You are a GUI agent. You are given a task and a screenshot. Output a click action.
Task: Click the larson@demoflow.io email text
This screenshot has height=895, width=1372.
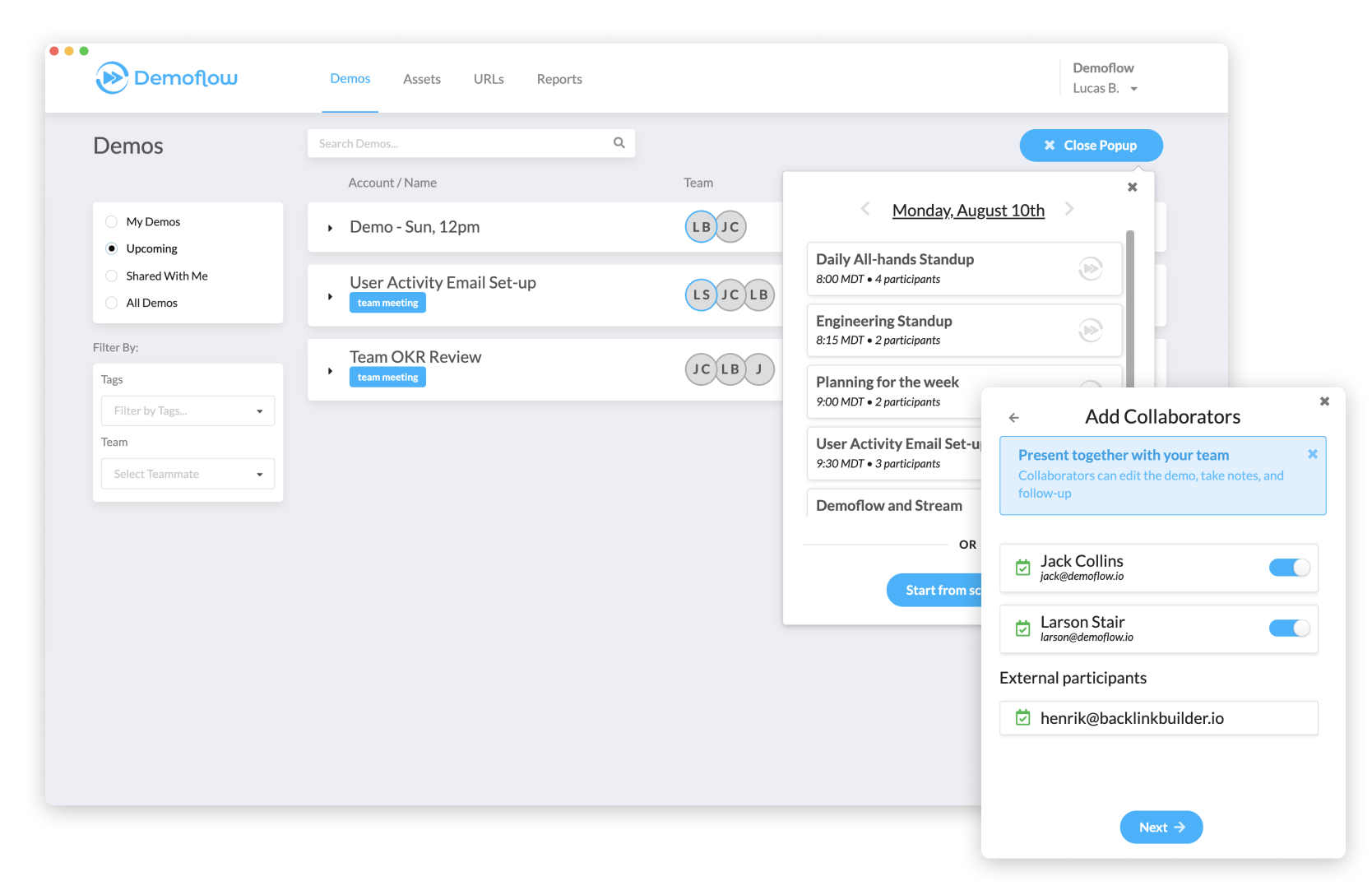1087,638
